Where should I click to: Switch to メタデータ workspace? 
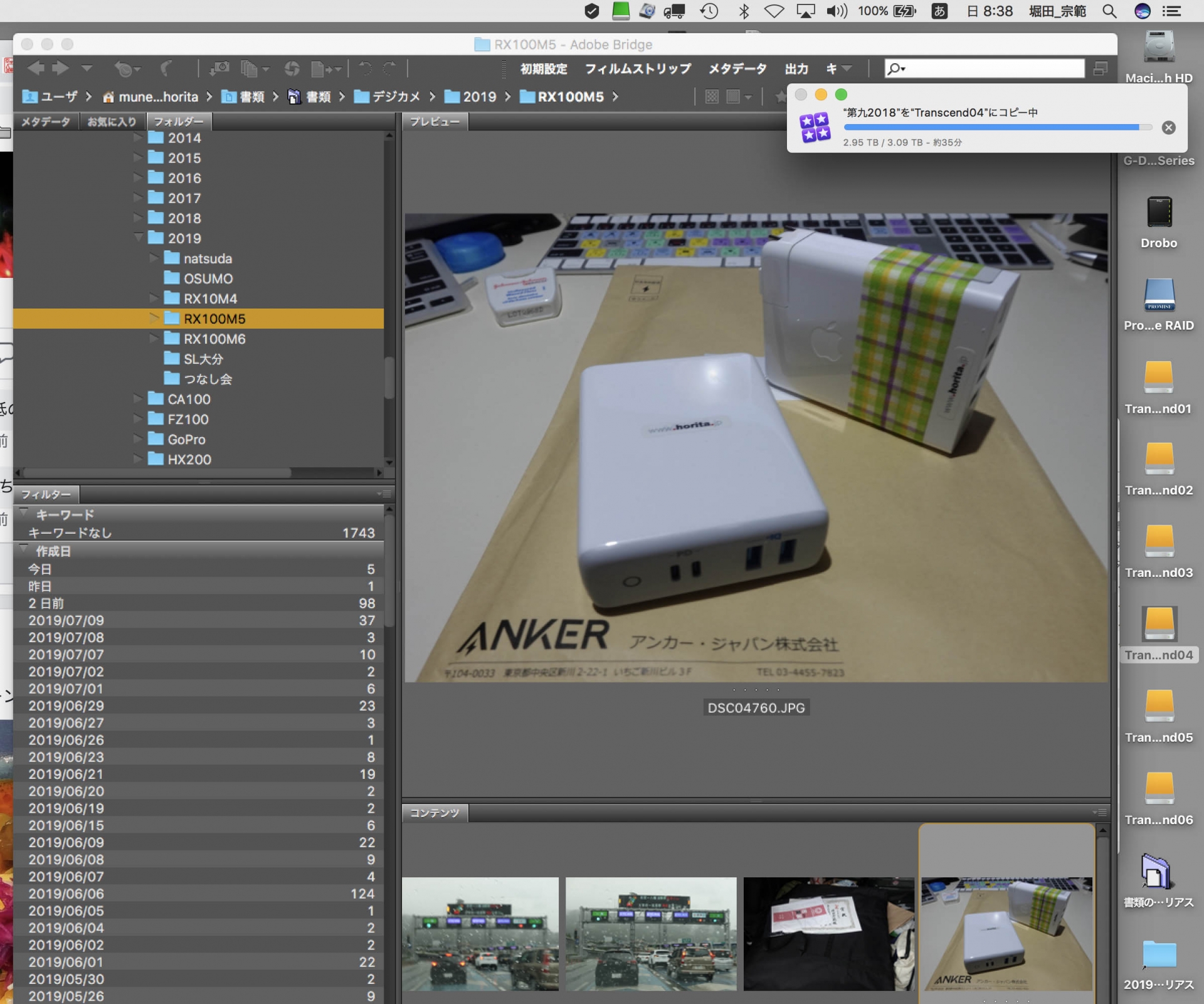coord(737,68)
